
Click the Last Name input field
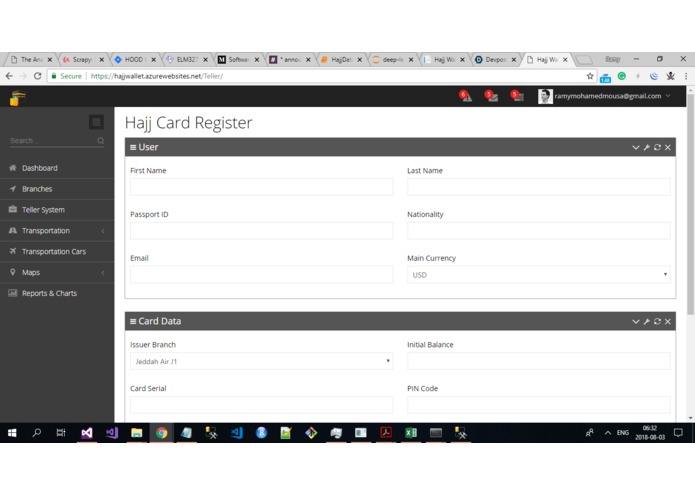coord(539,187)
